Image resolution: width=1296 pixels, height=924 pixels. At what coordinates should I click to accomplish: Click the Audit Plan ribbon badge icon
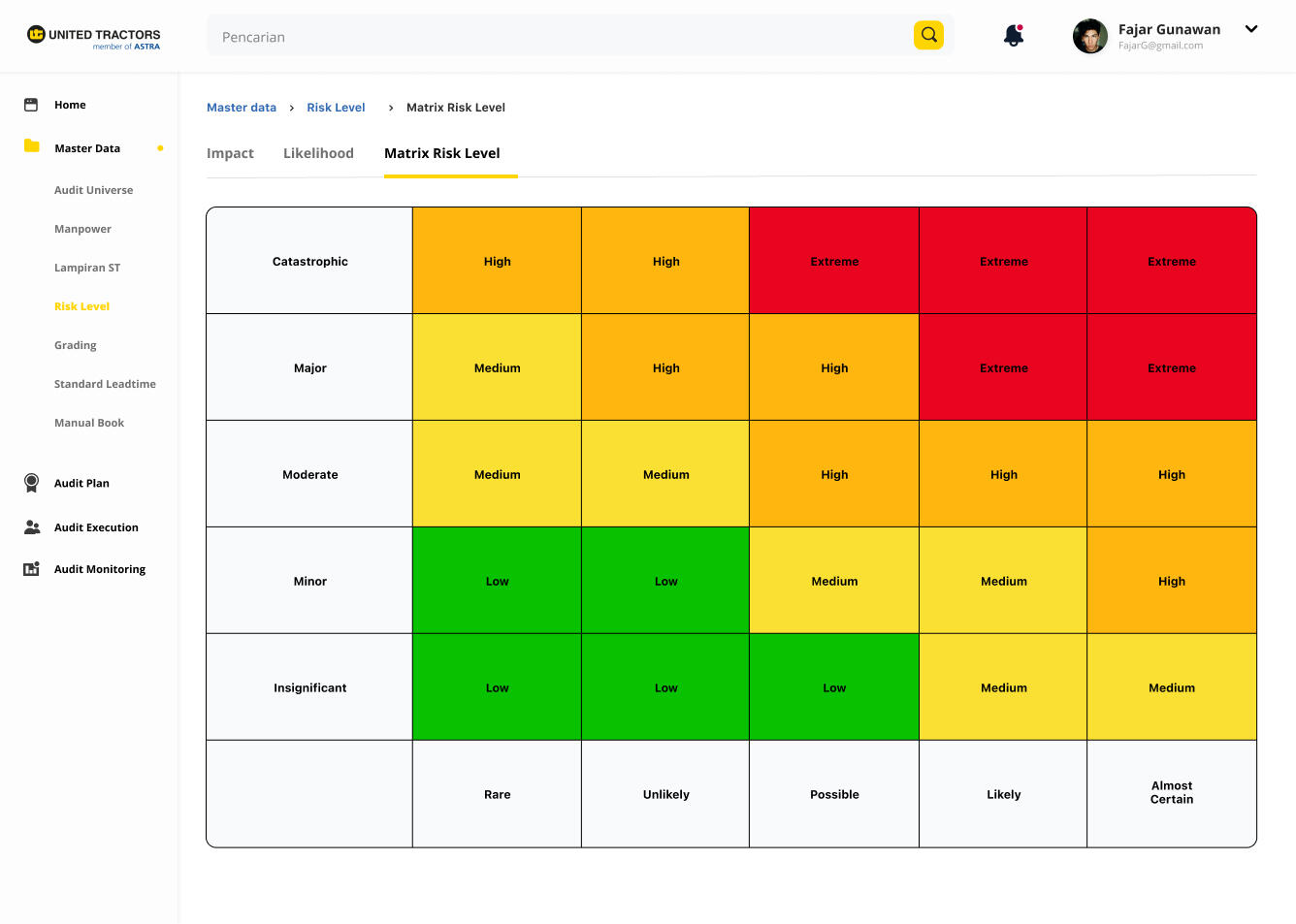(x=31, y=483)
